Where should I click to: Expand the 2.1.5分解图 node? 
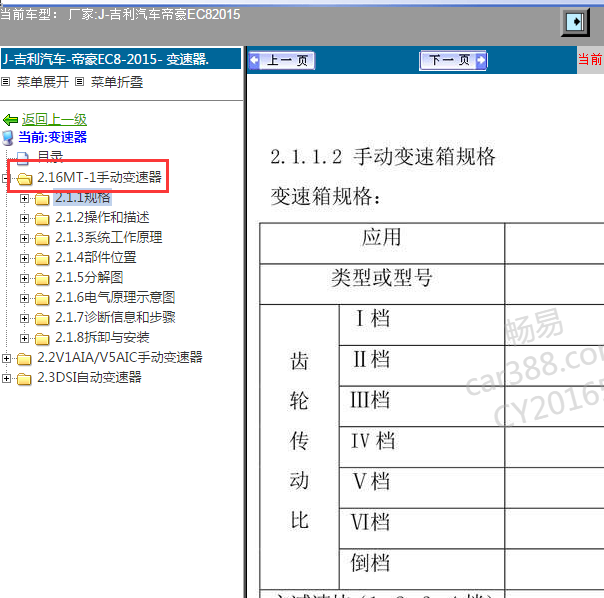point(24,278)
